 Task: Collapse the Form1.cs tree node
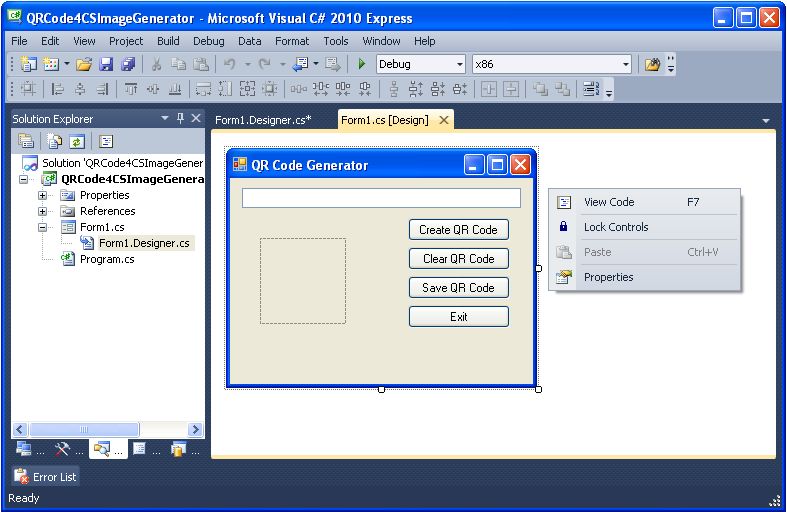(43, 227)
